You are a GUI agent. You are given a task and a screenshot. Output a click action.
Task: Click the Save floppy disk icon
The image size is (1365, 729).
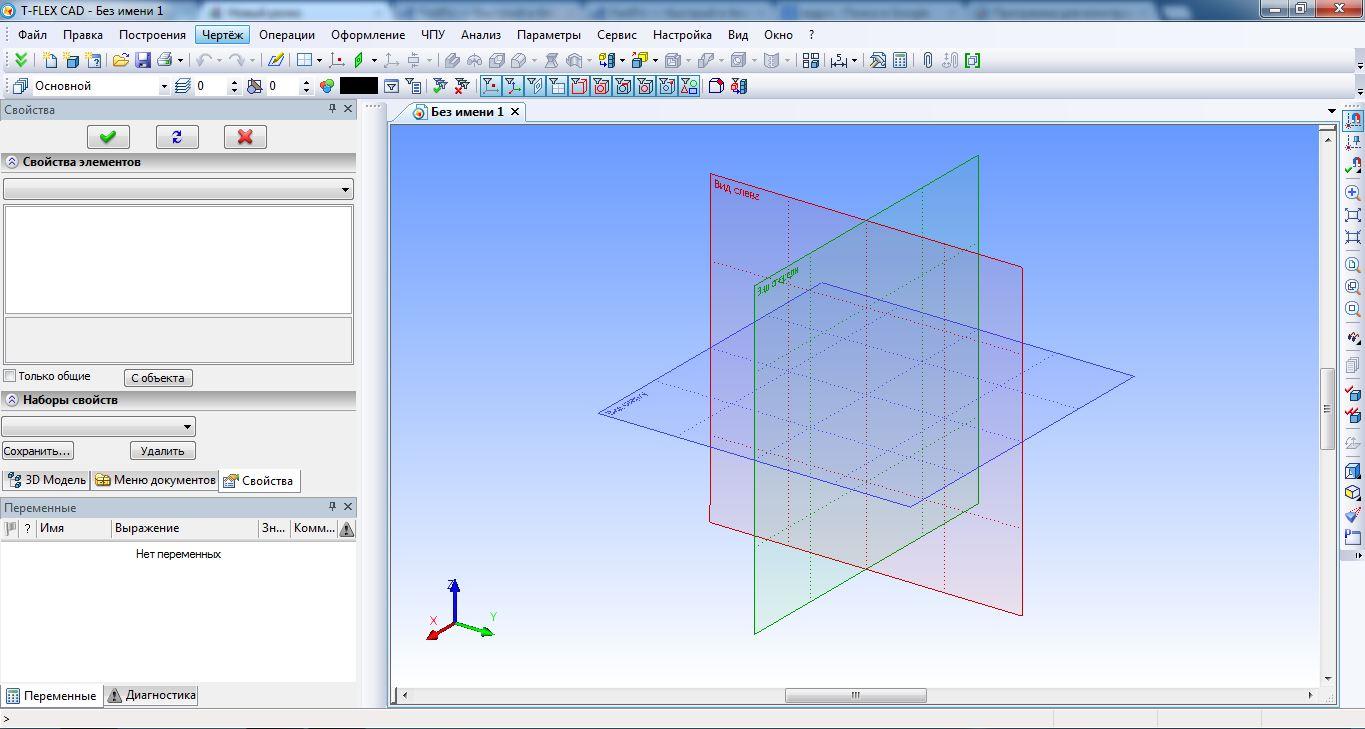click(143, 60)
